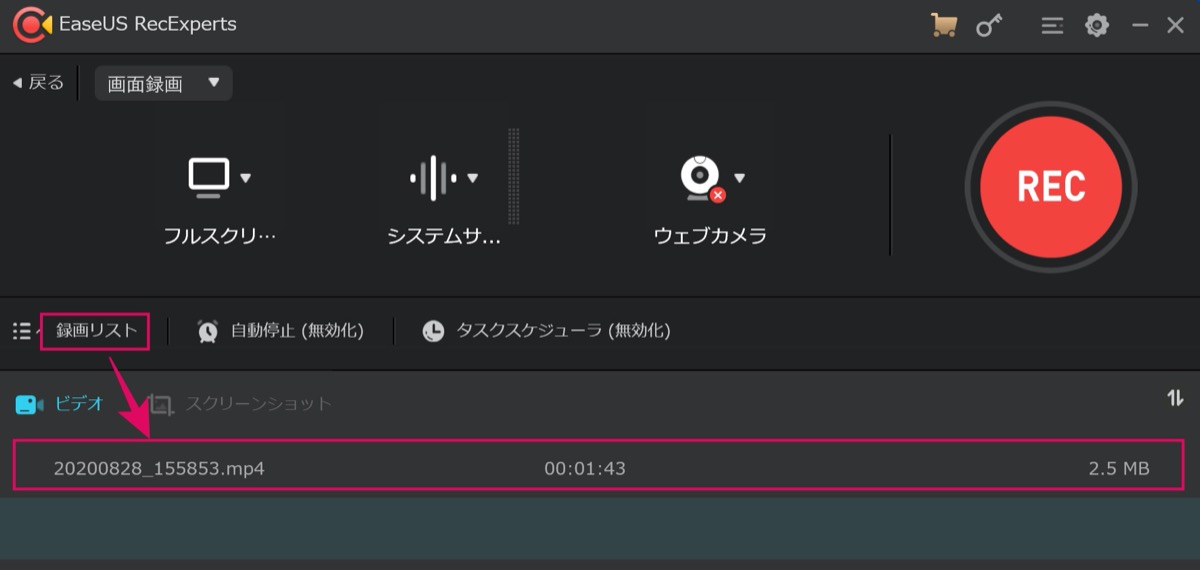Expand the full screen region dropdown arrow

point(246,179)
